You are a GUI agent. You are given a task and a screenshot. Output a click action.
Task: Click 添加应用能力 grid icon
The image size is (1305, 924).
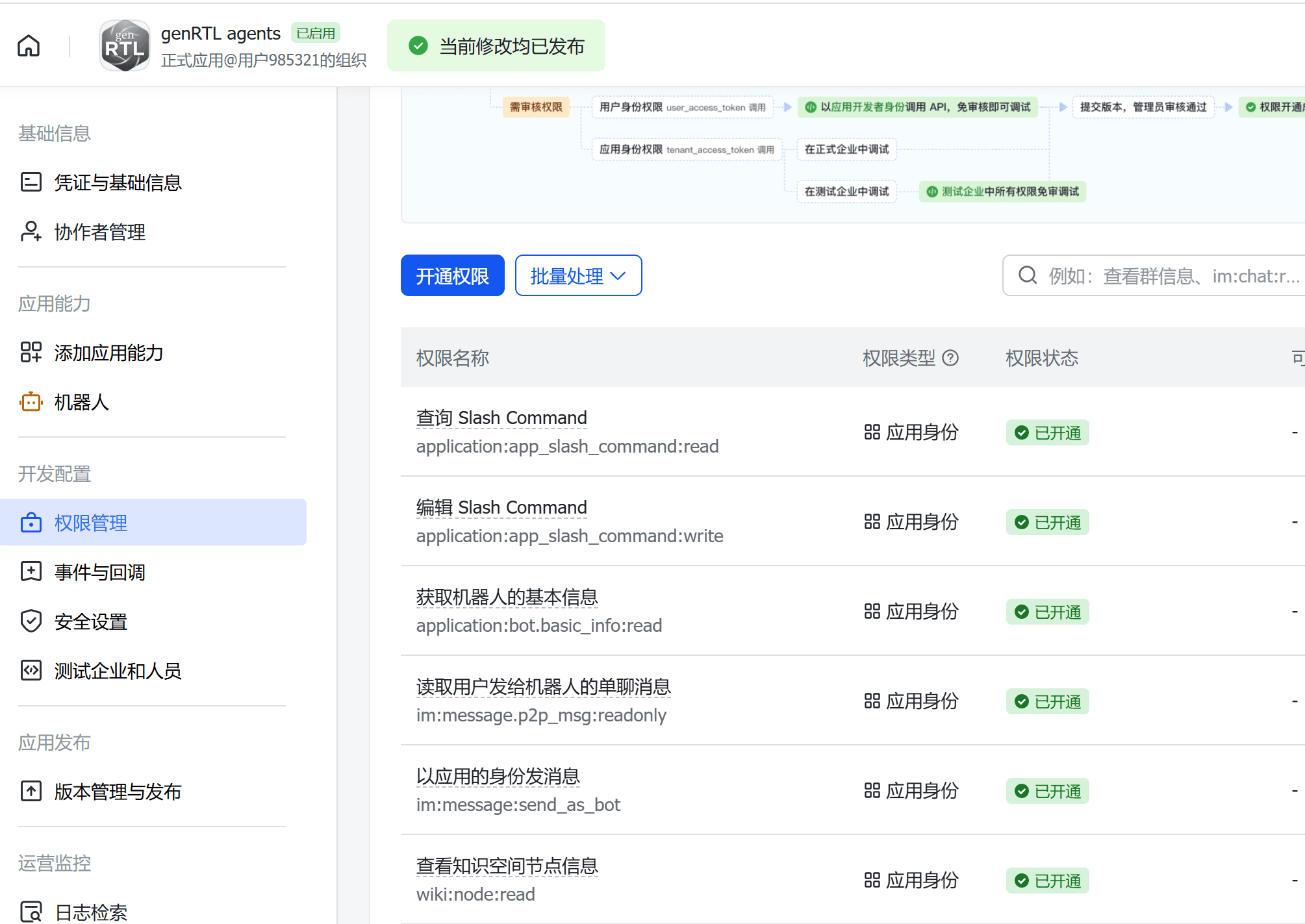click(x=31, y=352)
